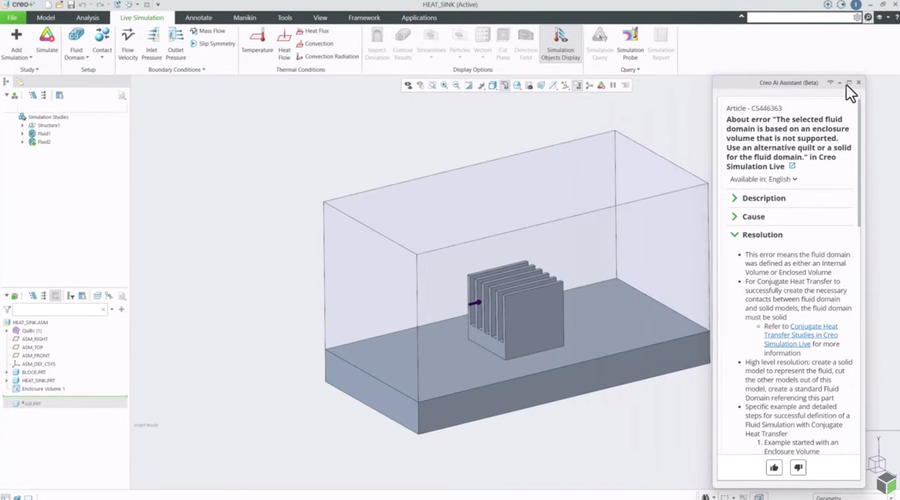Screen dimensions: 900x500
Task: Expand the BLOCK.PRT tree node
Action: [x=7, y=372]
